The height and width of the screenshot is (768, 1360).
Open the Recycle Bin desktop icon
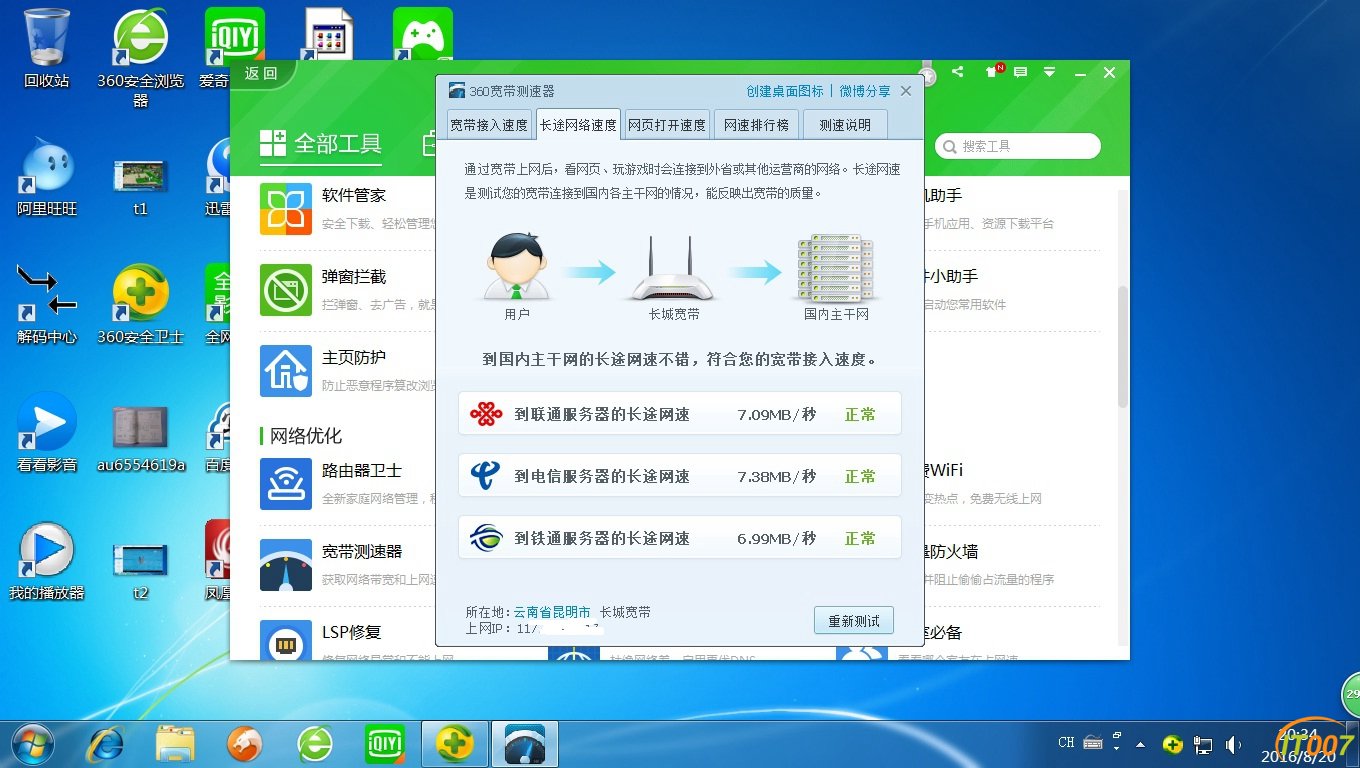point(47,48)
